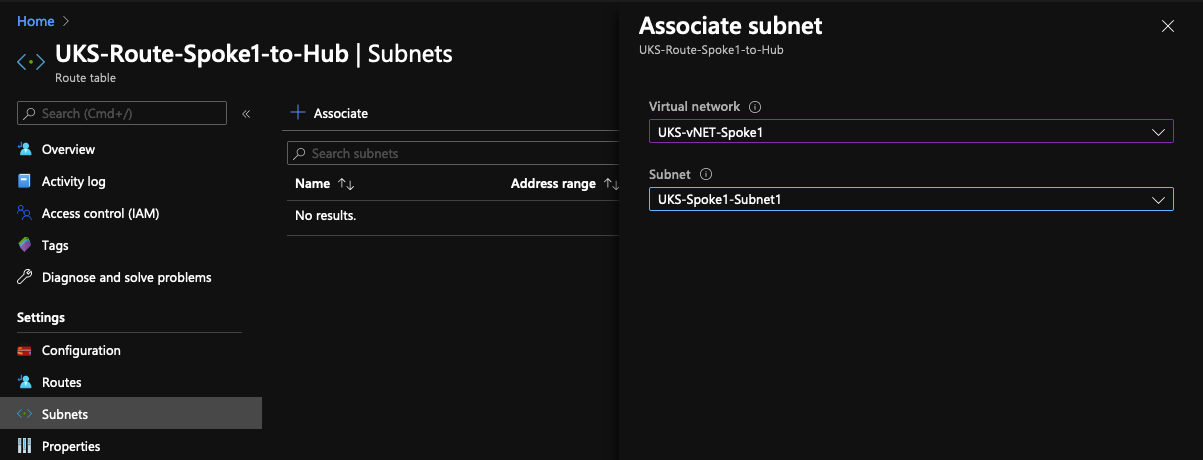1203x460 pixels.
Task: Click the Name column header
Action: 312,184
